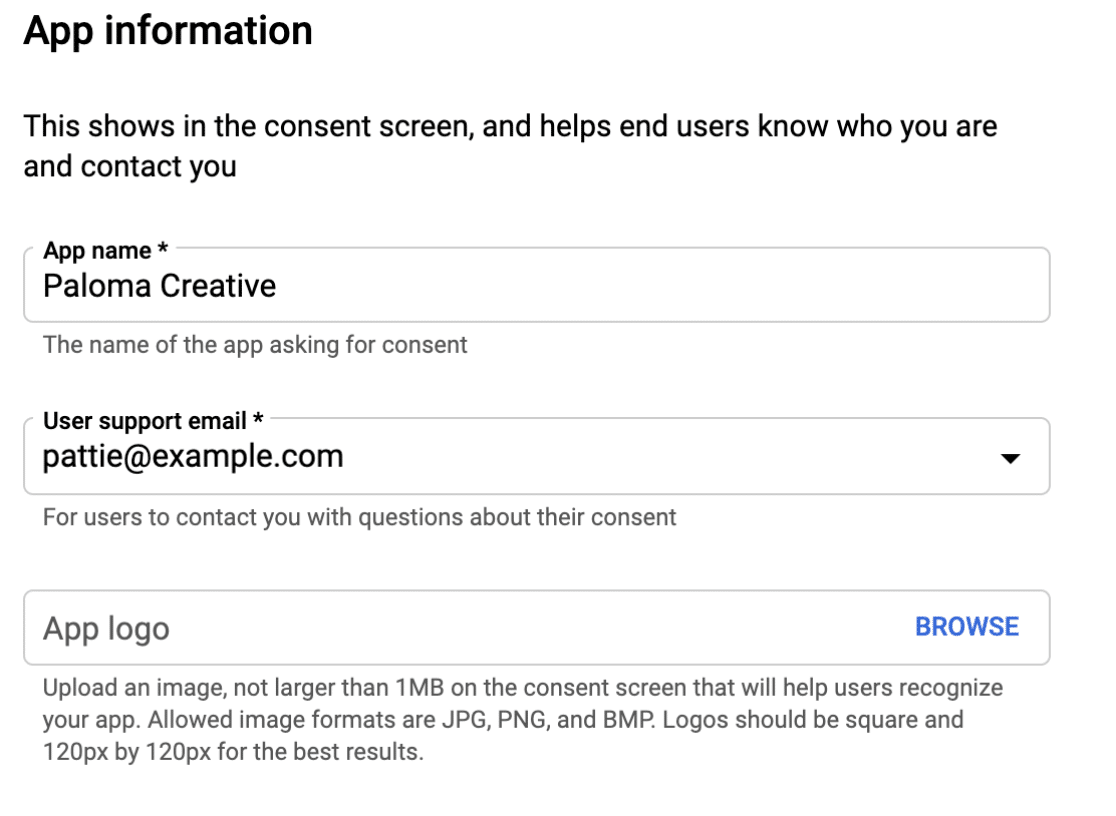
Task: Click the App information heading
Action: point(168,31)
